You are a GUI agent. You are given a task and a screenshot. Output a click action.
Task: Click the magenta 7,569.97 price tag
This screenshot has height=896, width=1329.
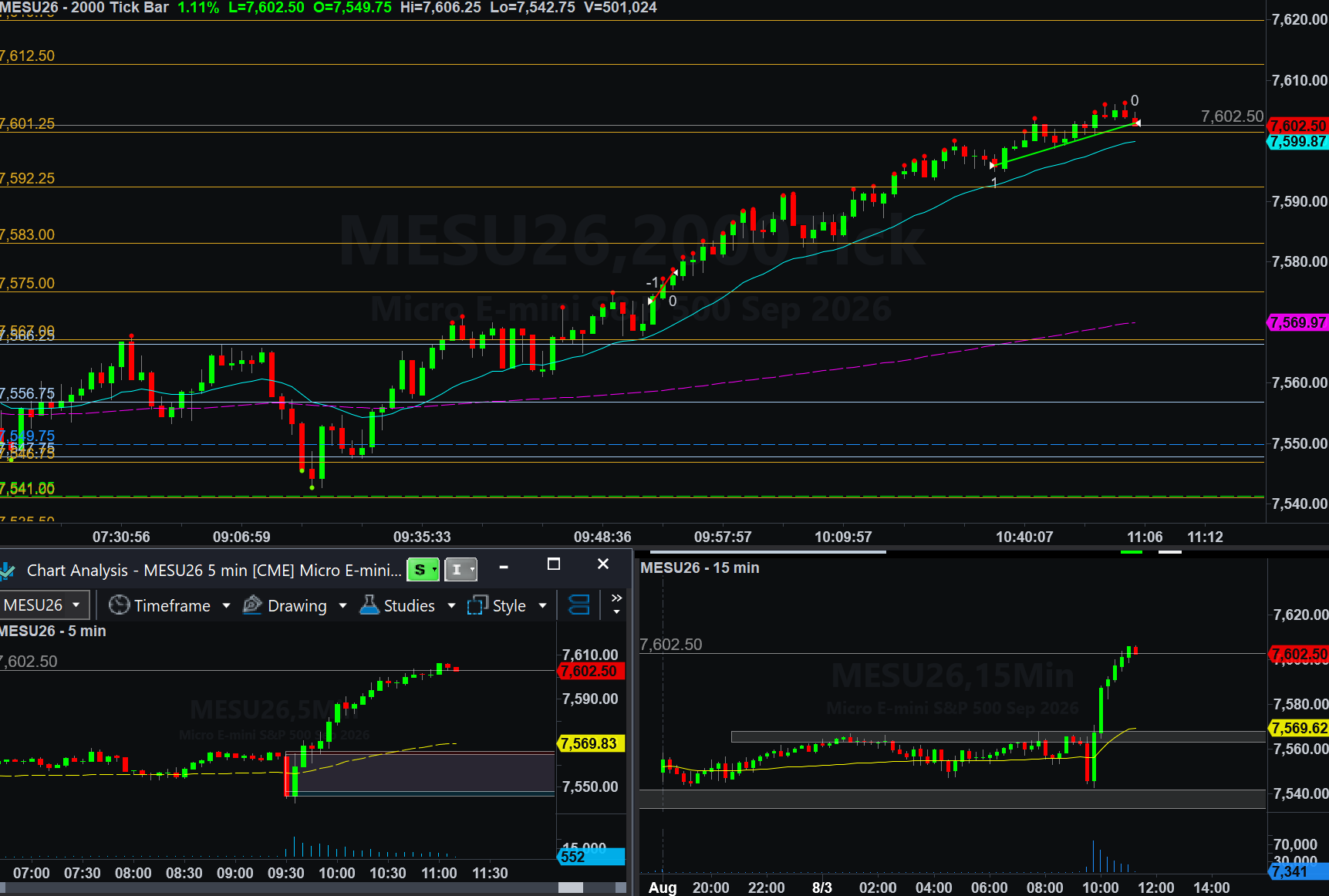(x=1298, y=322)
